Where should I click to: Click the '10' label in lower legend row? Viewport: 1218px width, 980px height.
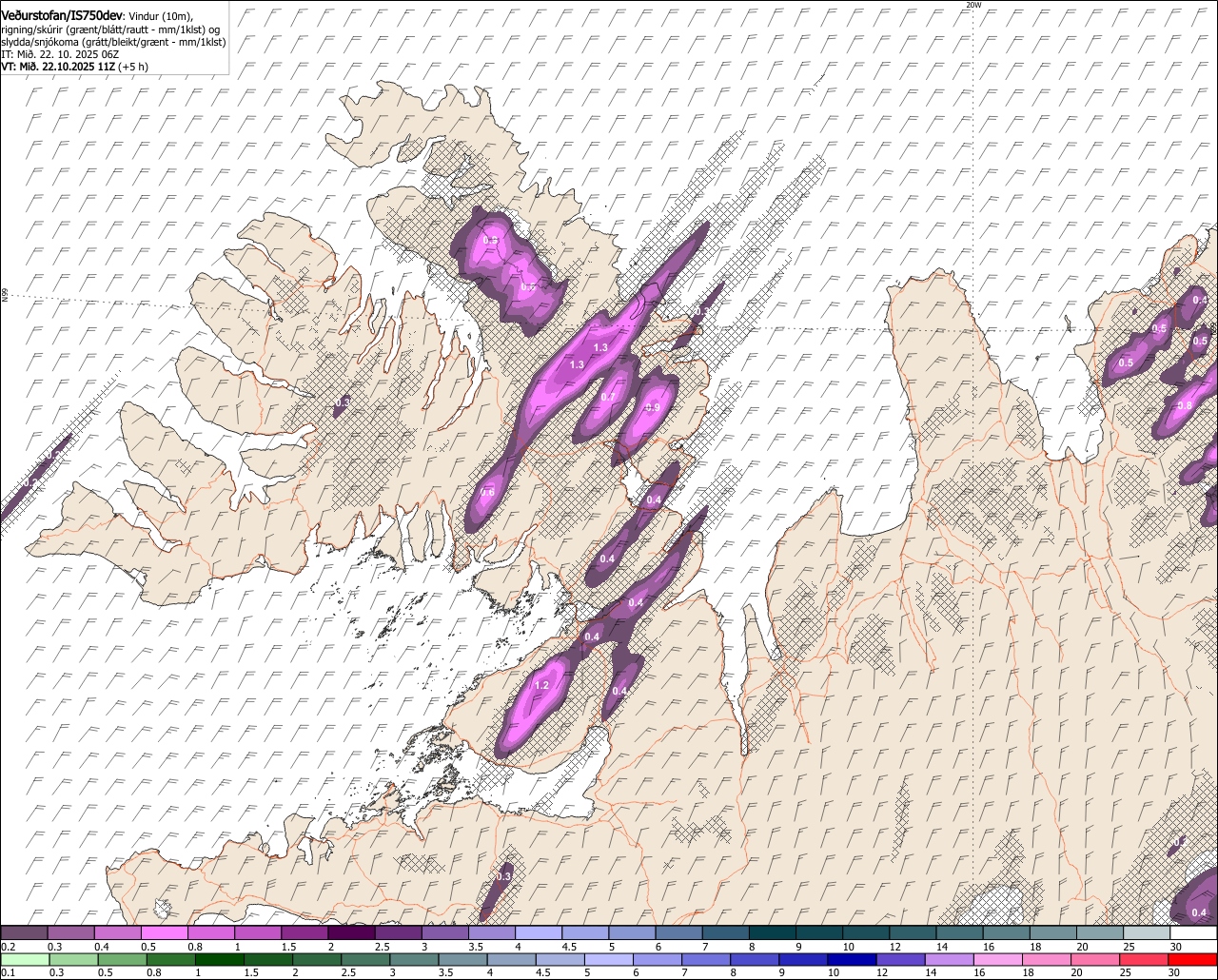(834, 972)
